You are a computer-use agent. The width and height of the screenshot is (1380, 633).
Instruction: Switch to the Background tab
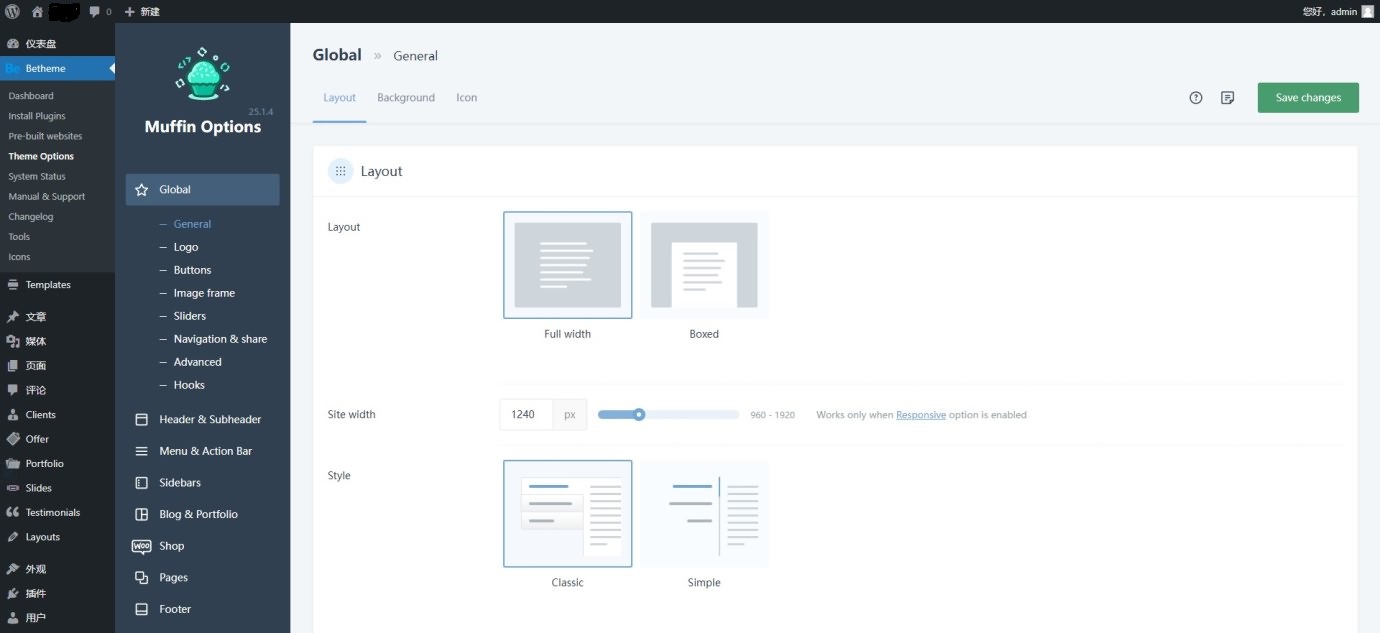point(406,98)
